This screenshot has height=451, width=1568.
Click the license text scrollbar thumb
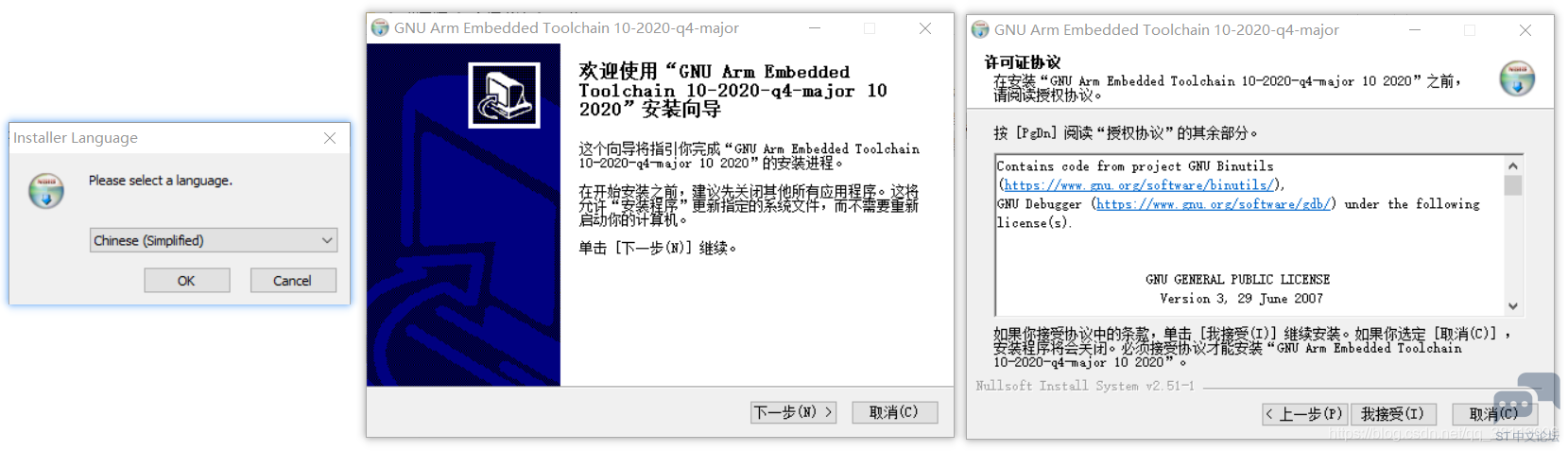pyautogui.click(x=1513, y=185)
